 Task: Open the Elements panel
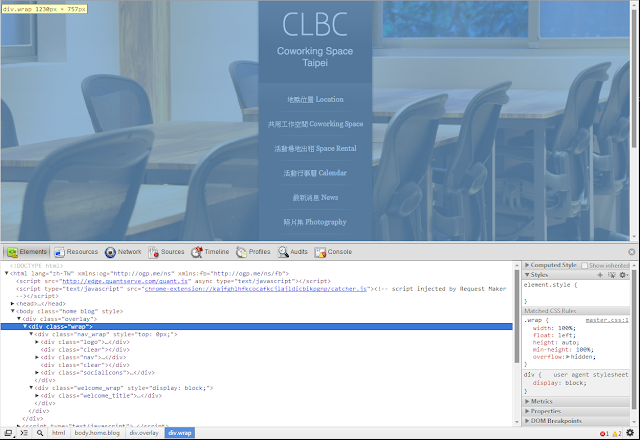click(x=27, y=252)
